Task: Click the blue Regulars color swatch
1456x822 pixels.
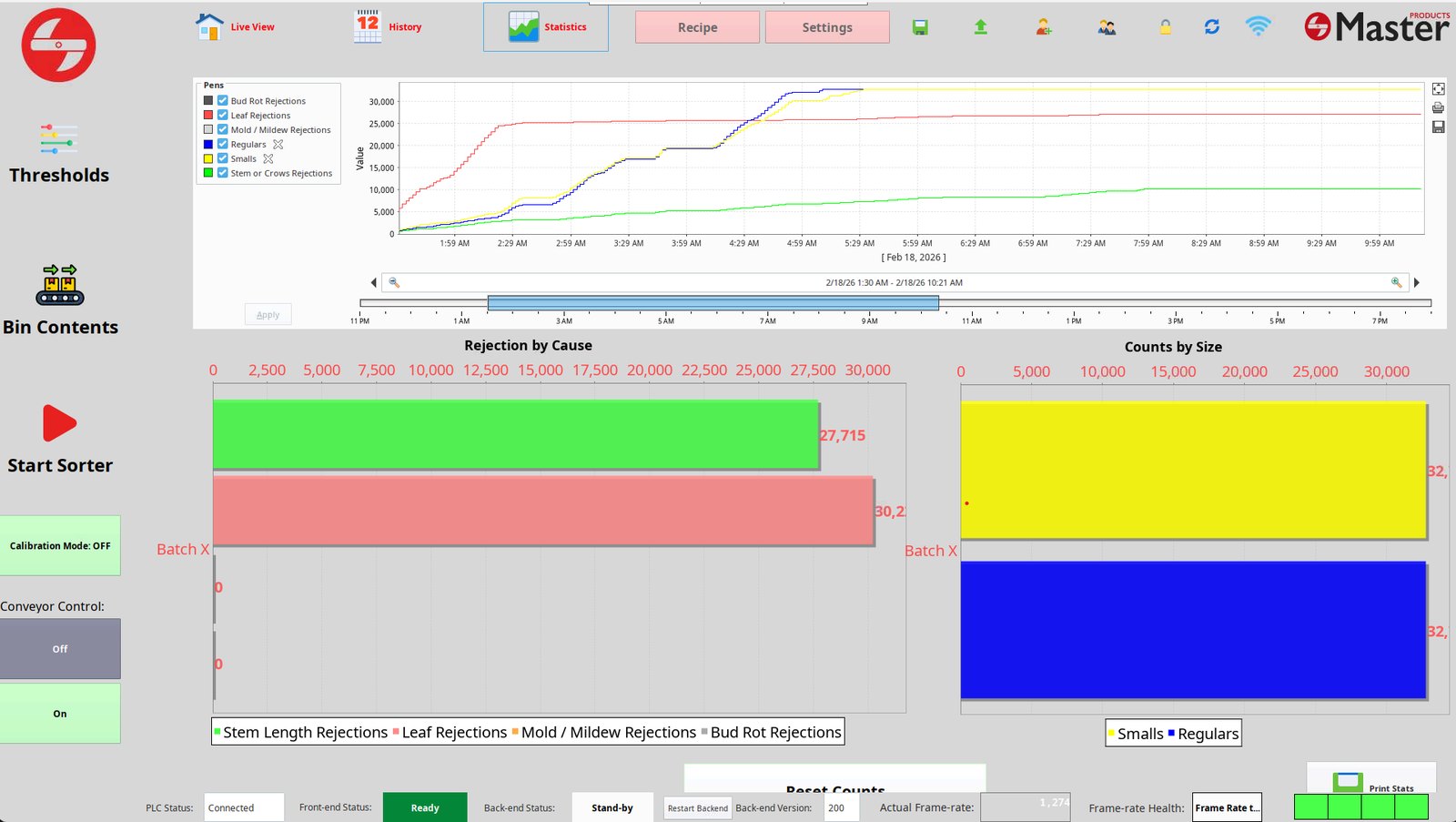Action: pyautogui.click(x=207, y=144)
